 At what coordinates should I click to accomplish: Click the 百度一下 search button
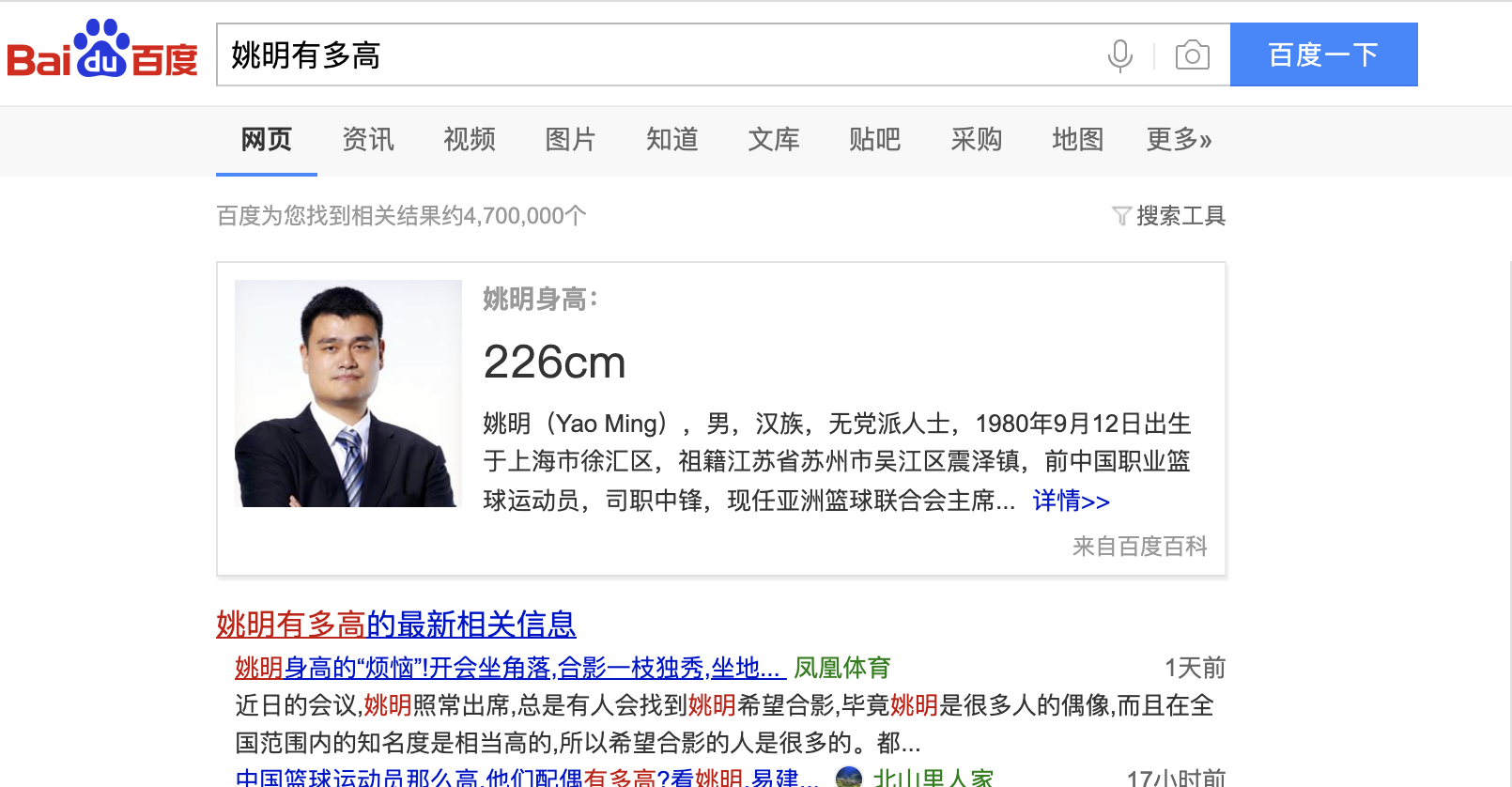point(1323,54)
